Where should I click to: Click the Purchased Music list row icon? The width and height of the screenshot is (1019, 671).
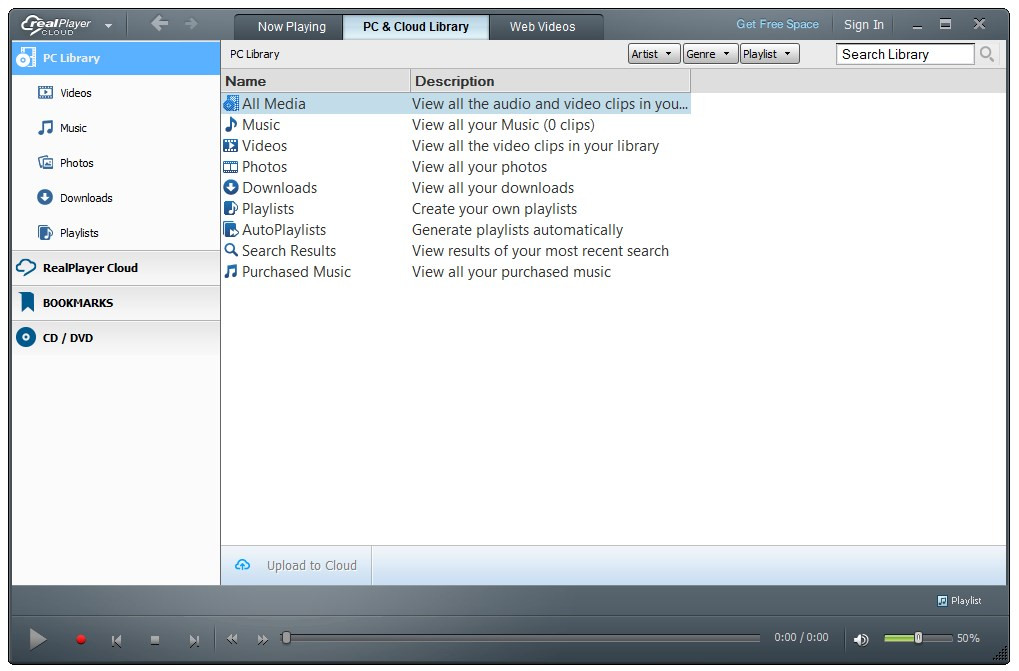(231, 272)
